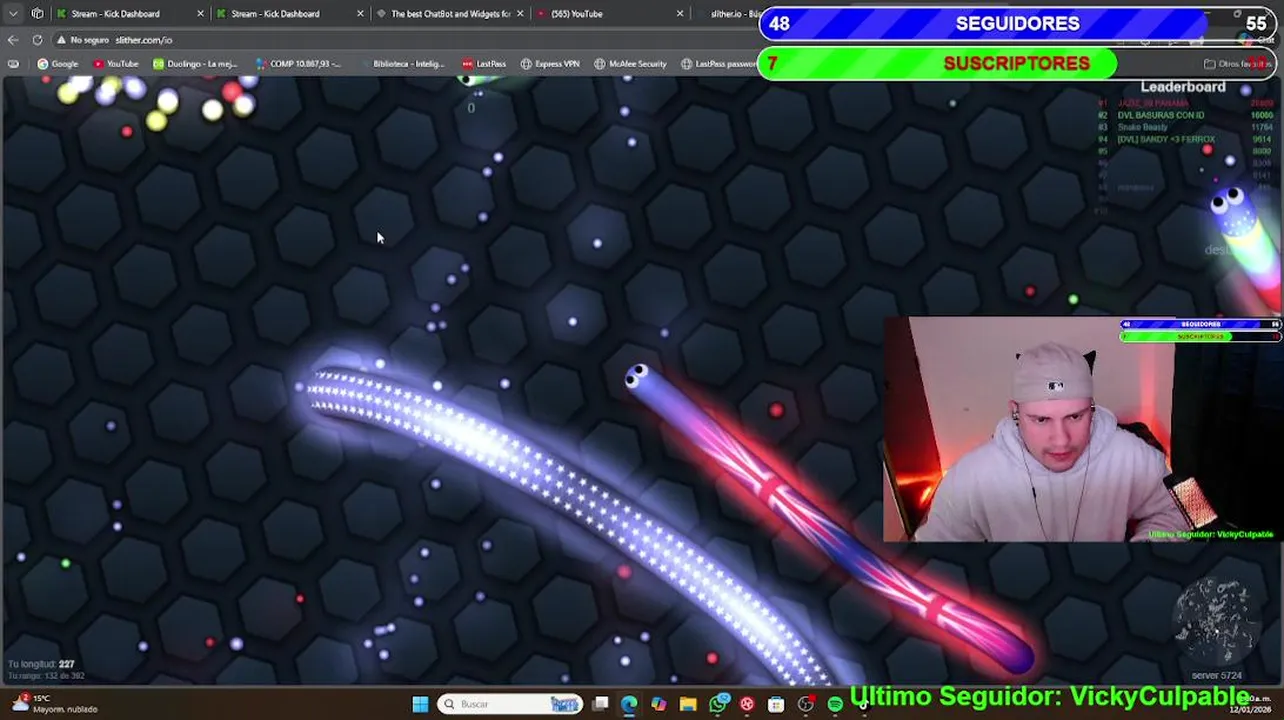
Task: Click the circular minimap in the game
Action: coord(1213,621)
